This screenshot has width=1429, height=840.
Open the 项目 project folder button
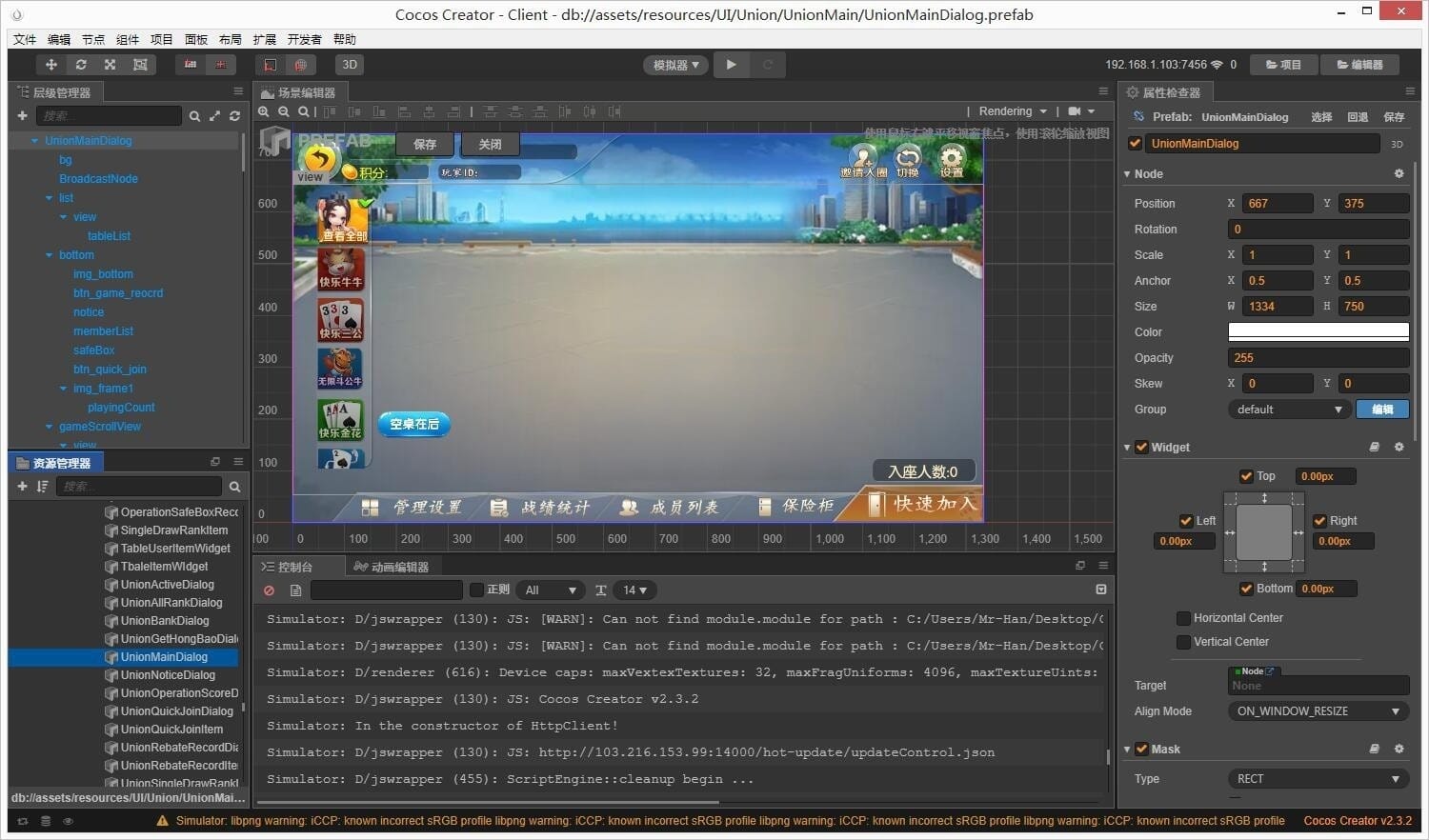1283,65
